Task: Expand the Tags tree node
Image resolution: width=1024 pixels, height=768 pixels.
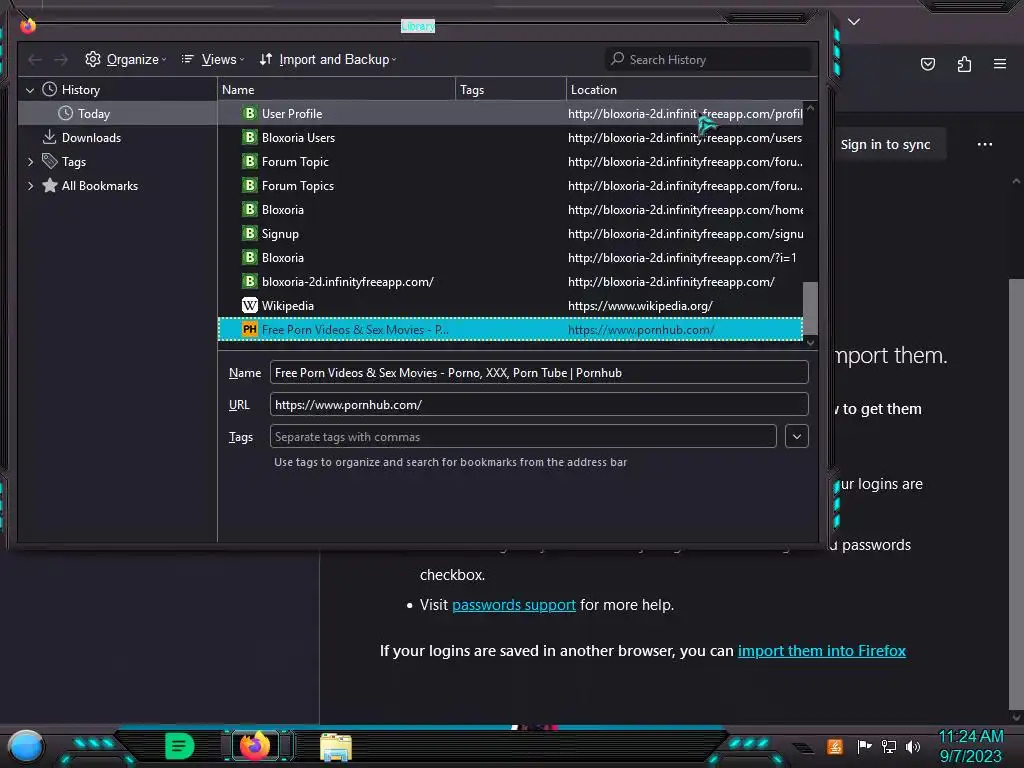Action: coord(30,162)
